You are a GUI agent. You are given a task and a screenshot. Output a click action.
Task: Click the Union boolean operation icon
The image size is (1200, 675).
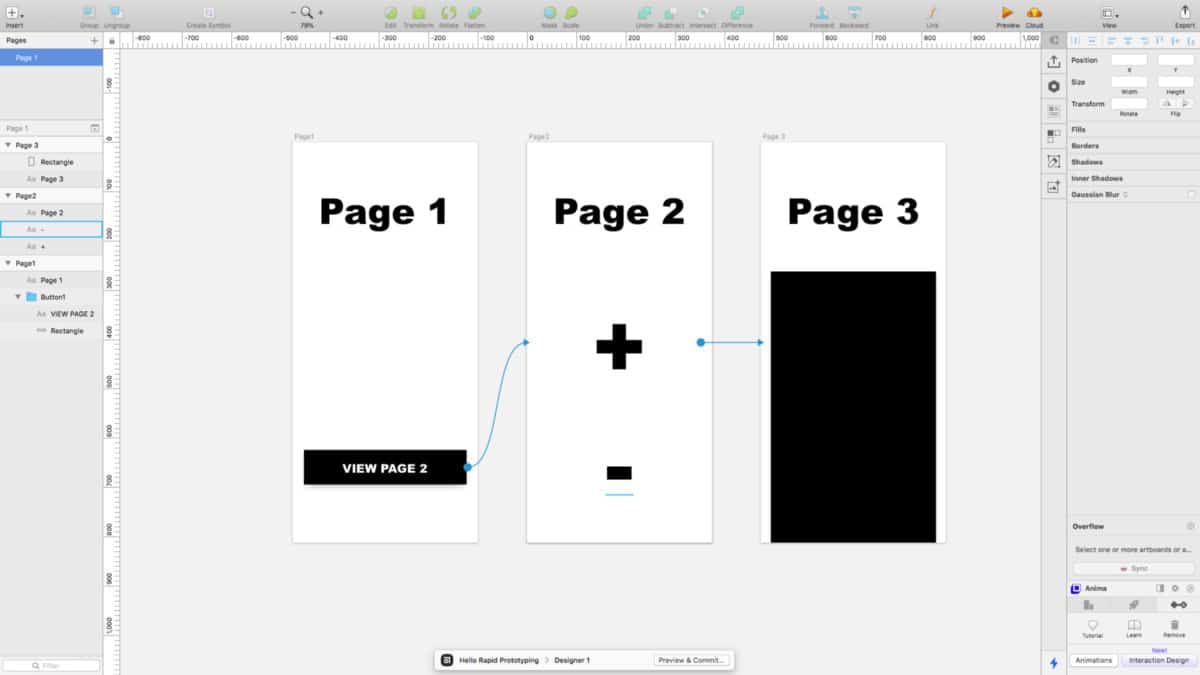[x=645, y=13]
